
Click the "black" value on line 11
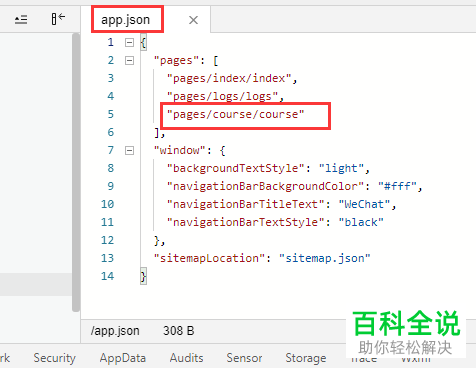(x=361, y=222)
